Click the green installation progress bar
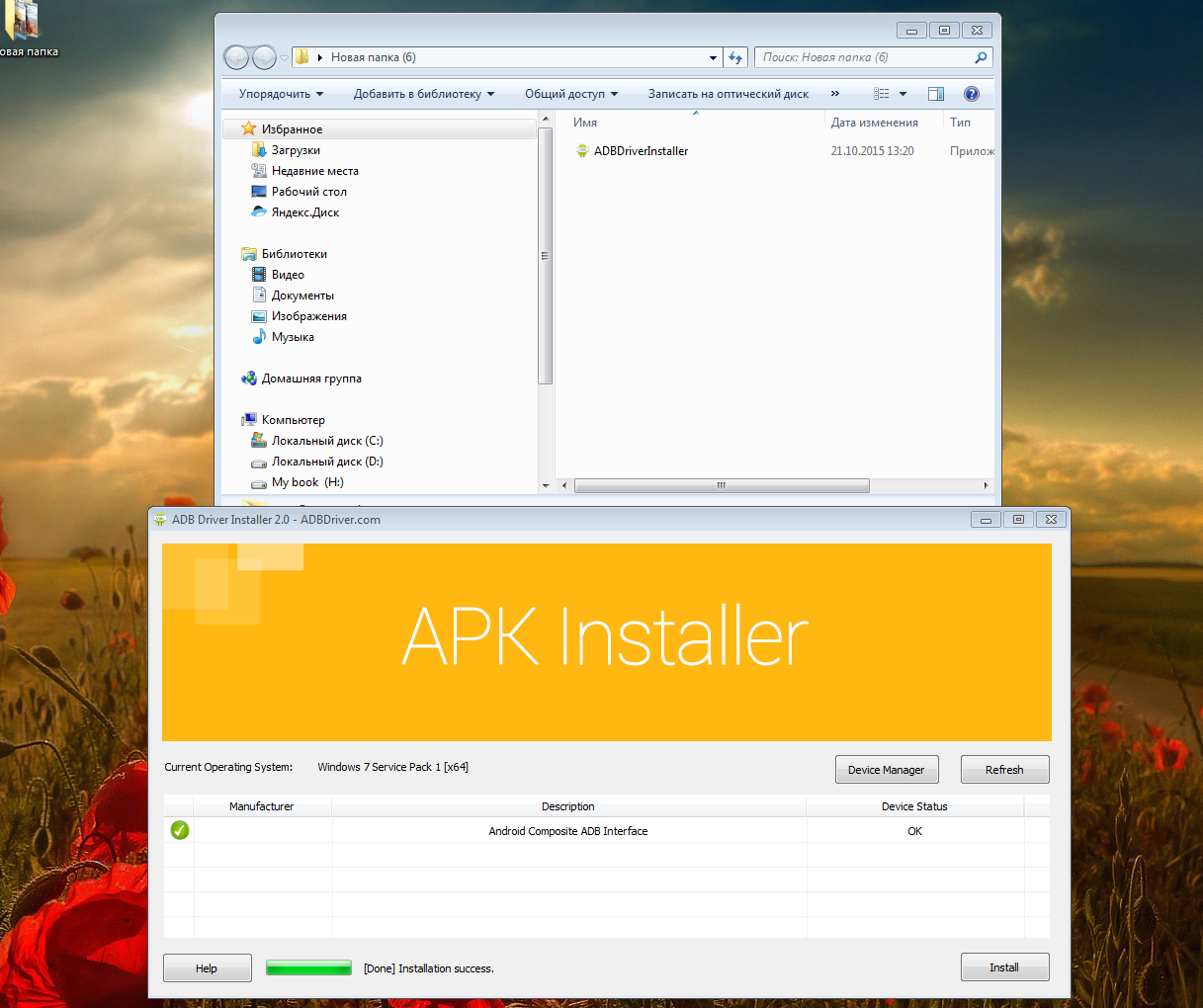 (x=308, y=968)
